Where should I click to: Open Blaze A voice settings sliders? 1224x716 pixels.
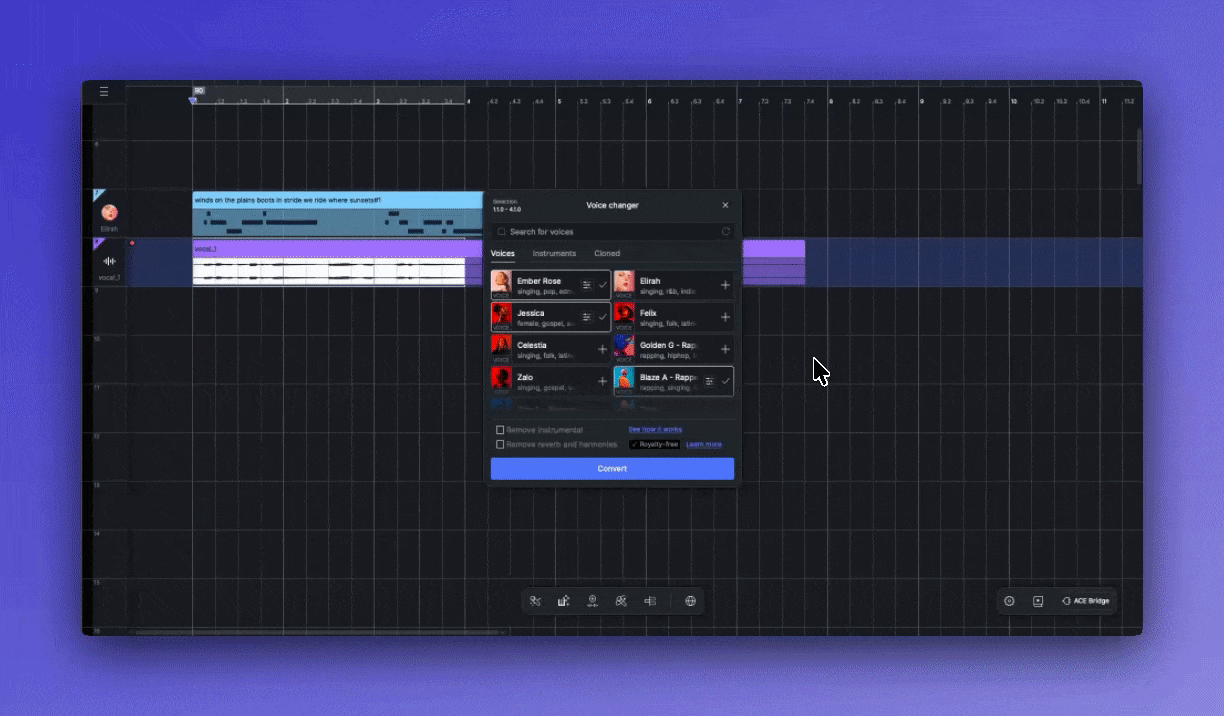tap(709, 381)
